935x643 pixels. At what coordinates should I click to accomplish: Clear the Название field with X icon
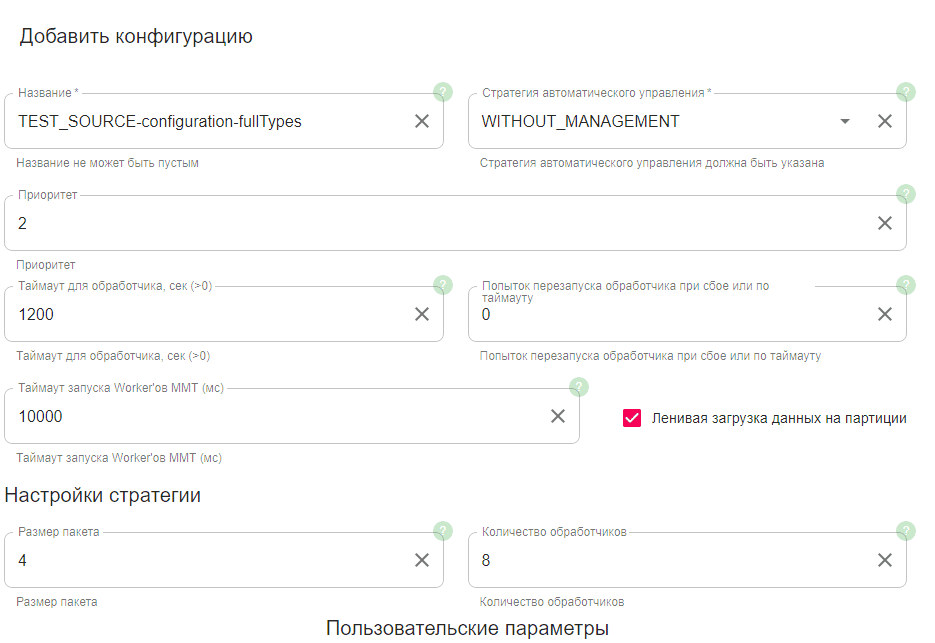coord(422,121)
